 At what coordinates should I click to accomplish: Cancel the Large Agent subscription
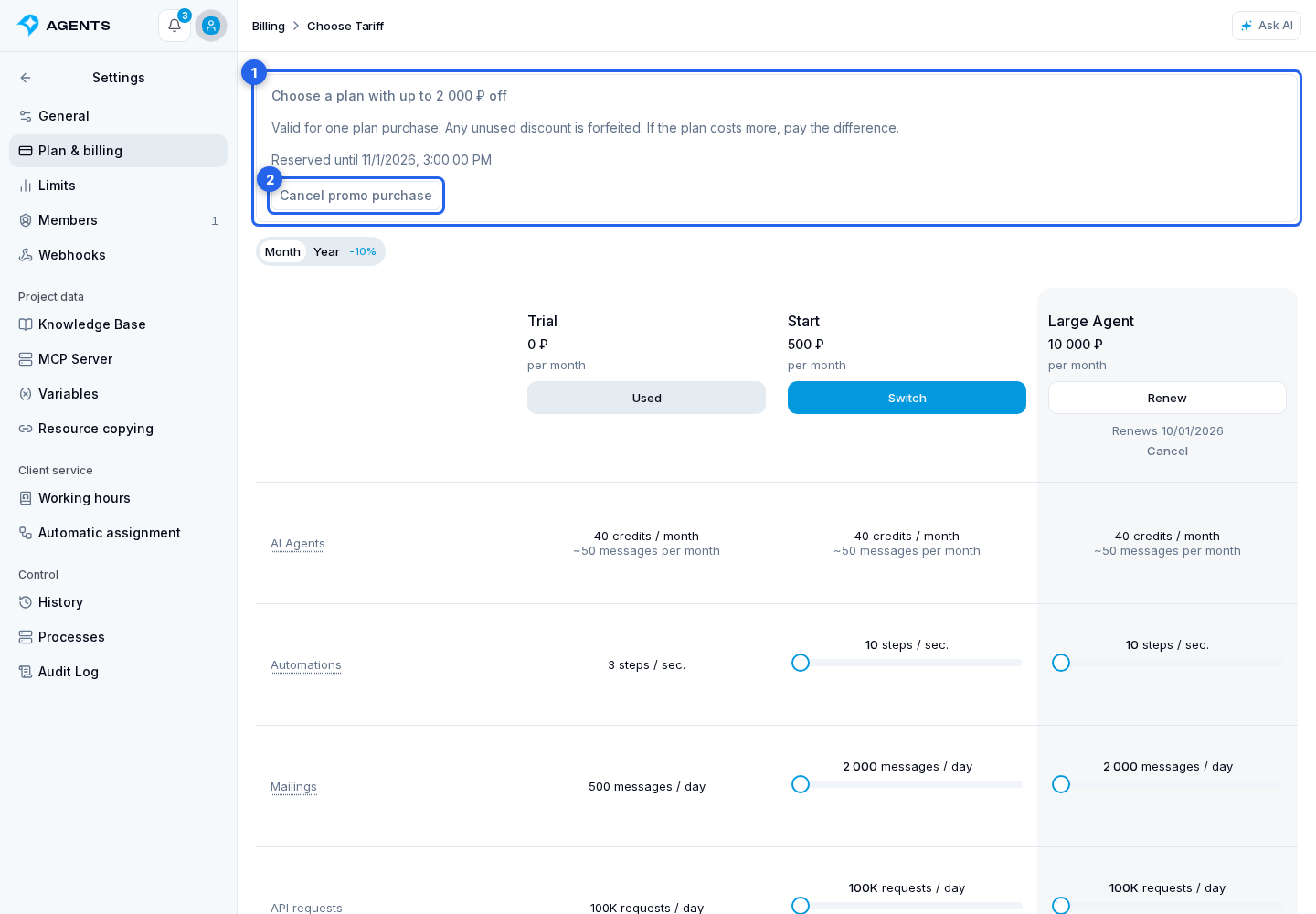tap(1167, 452)
